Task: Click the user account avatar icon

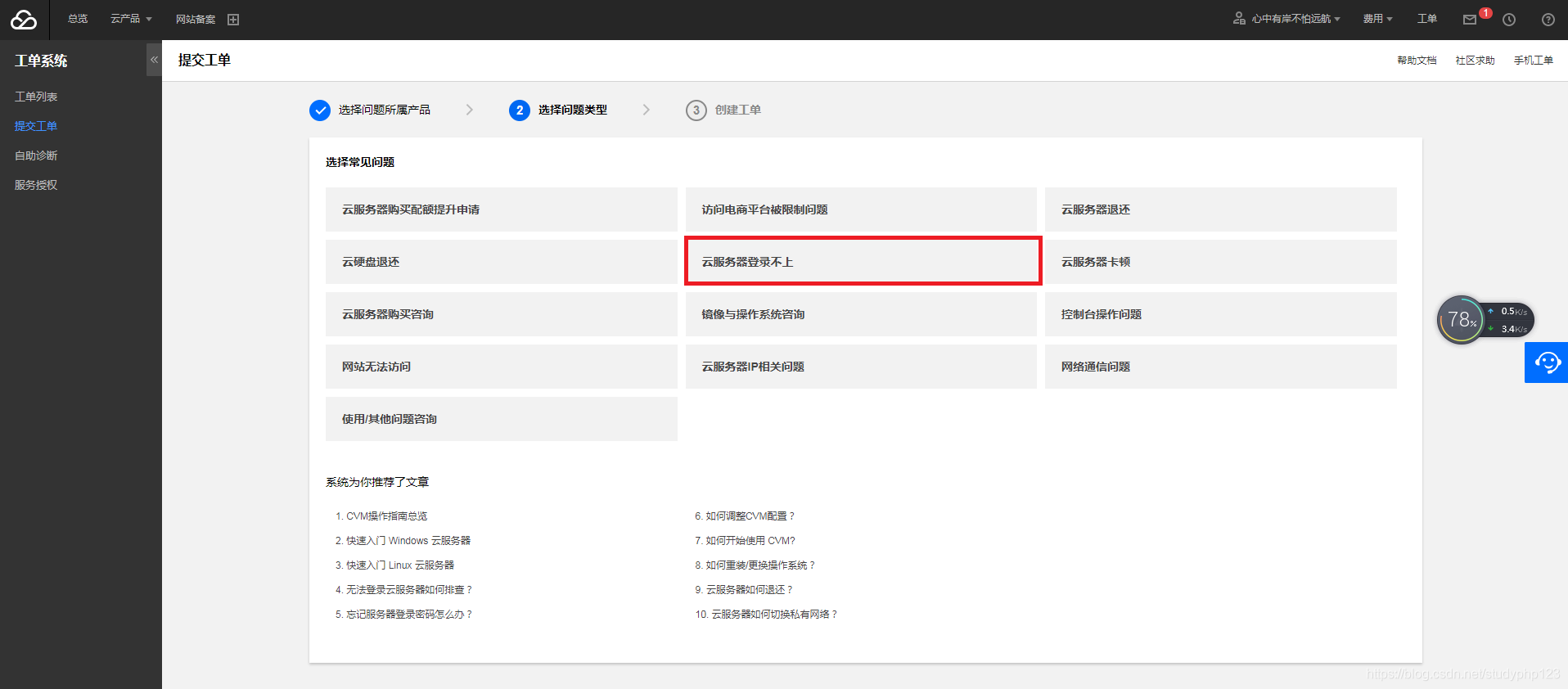Action: (1239, 18)
